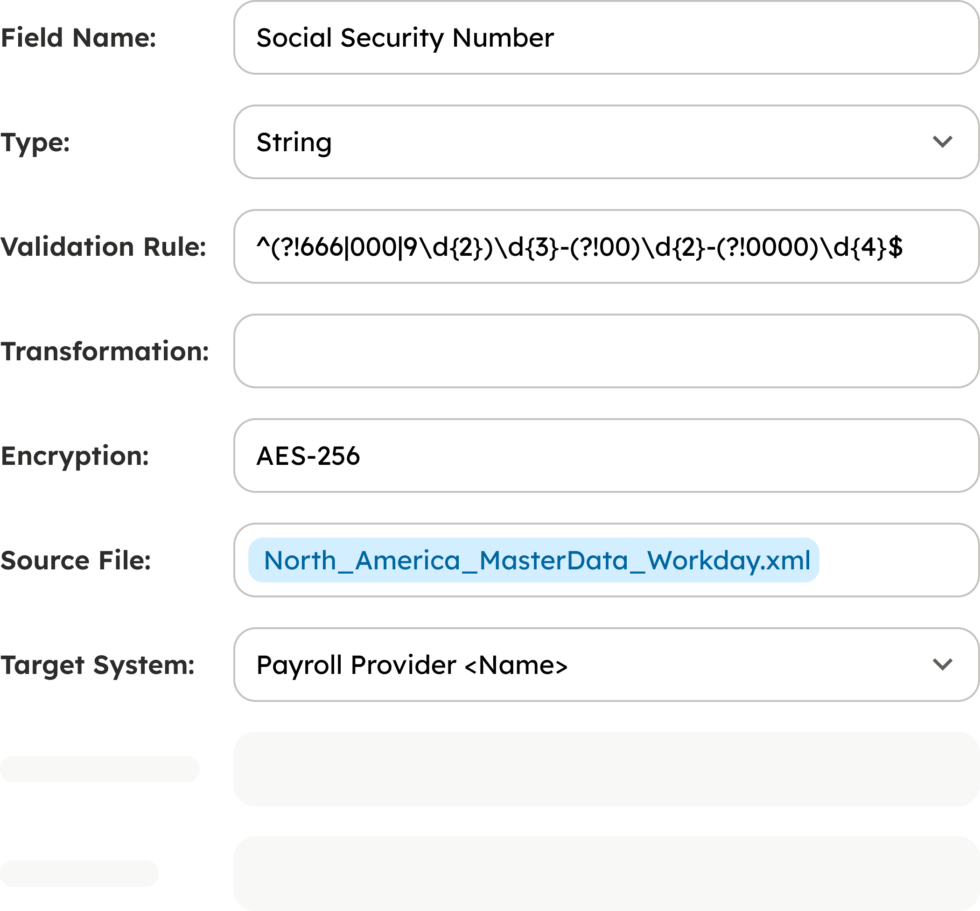Click the Source File label
Viewport: 980px width, 911px height.
point(76,560)
